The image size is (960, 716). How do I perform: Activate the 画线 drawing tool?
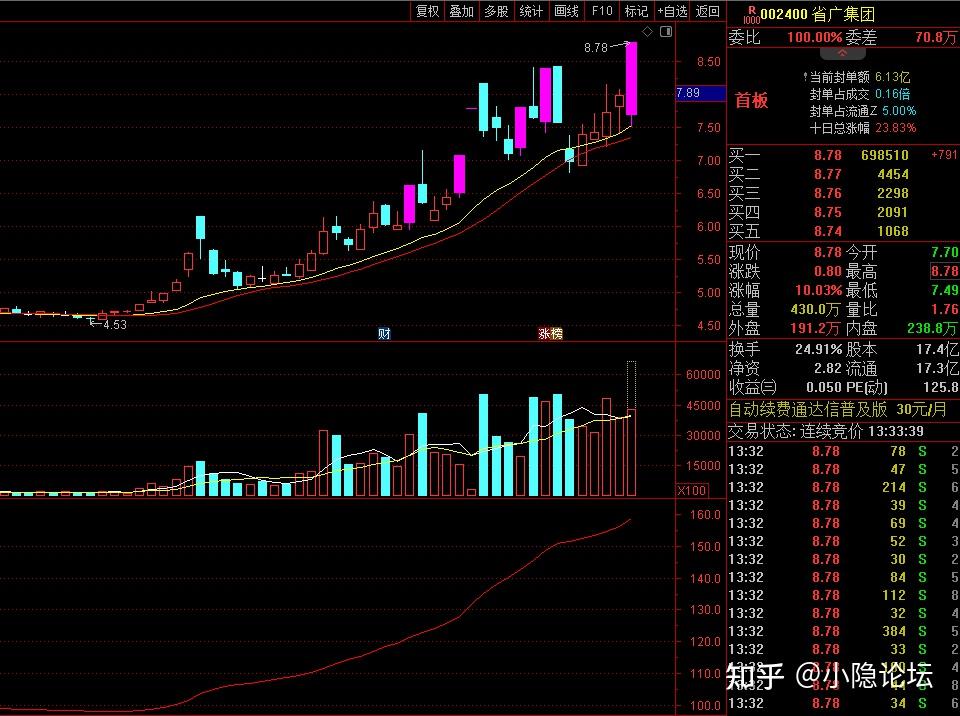point(566,11)
